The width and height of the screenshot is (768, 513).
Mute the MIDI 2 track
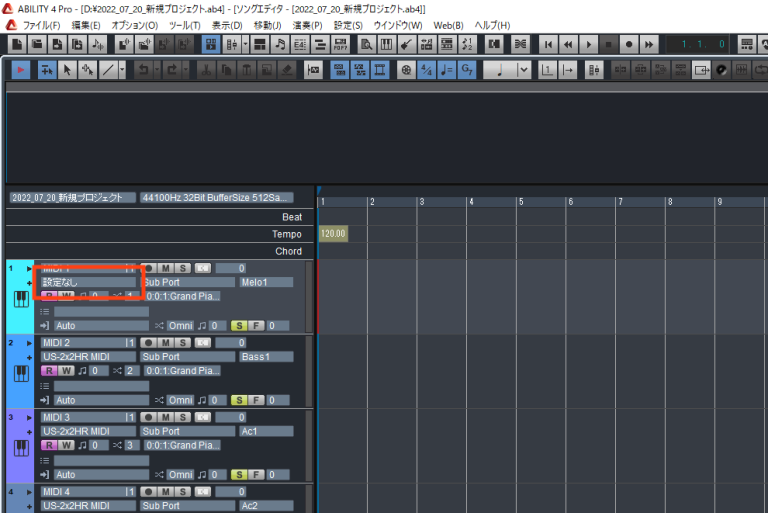click(x=165, y=343)
